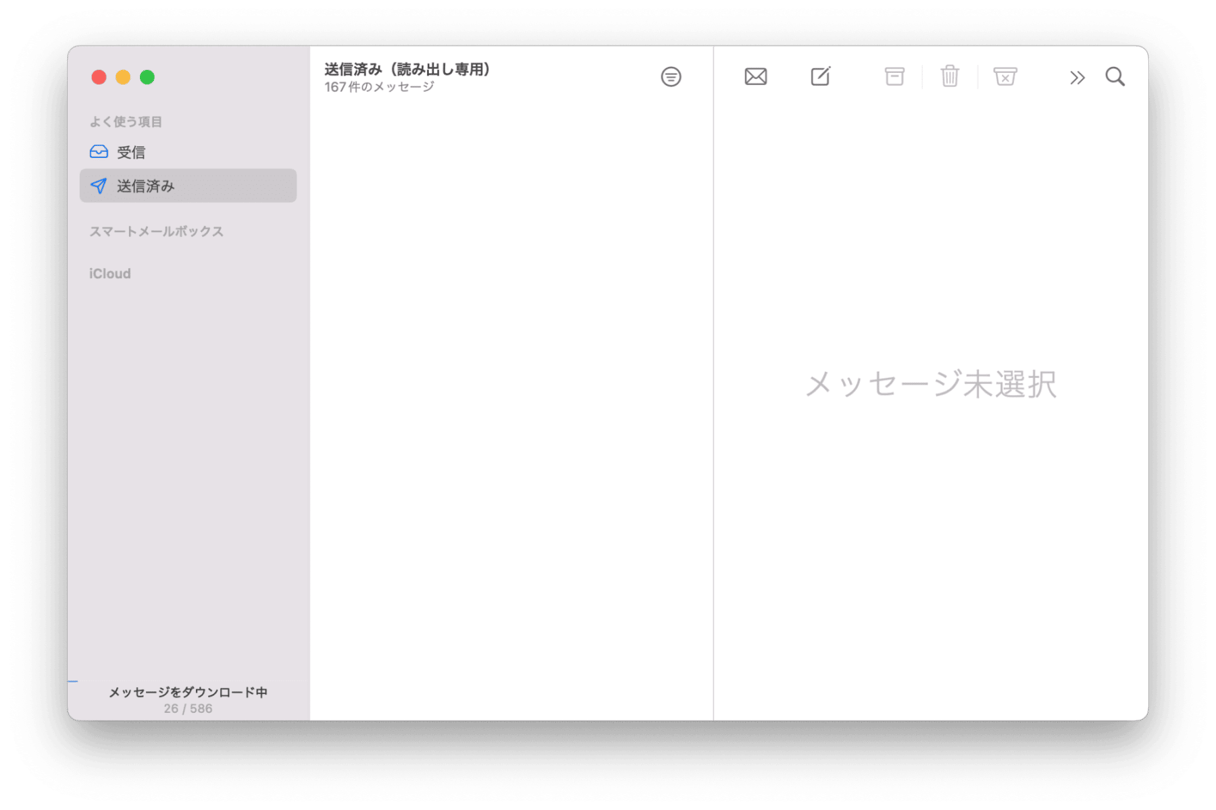
Task: Select the 受信 mailbox in the sidebar
Action: tap(131, 153)
